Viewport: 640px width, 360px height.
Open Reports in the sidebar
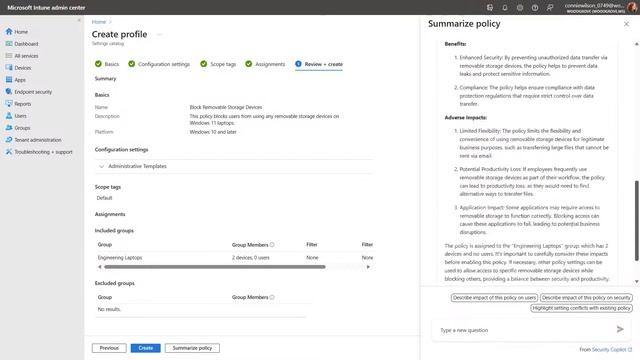click(18, 104)
